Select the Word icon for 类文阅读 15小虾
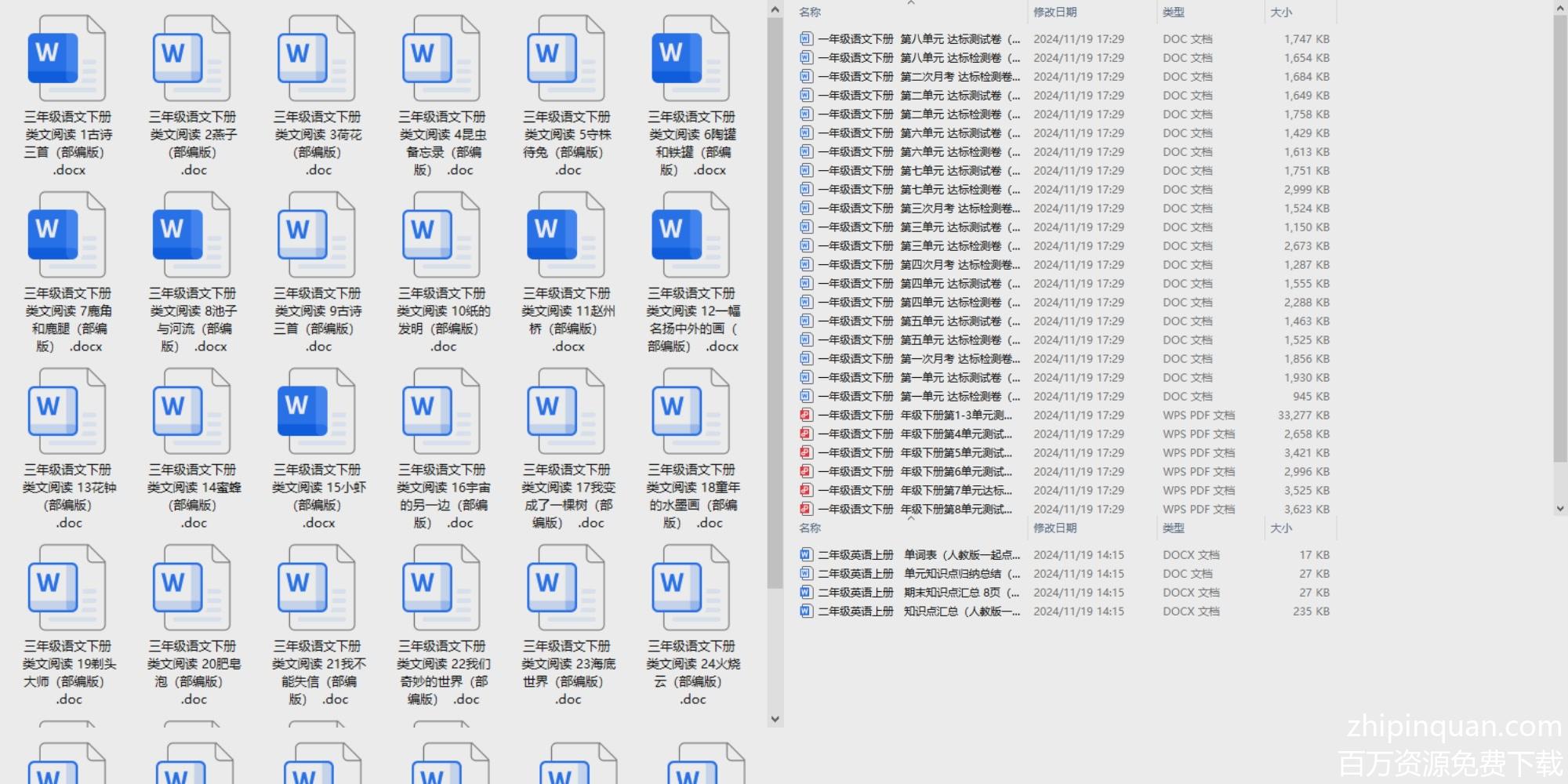This screenshot has width=1568, height=784. (x=317, y=412)
